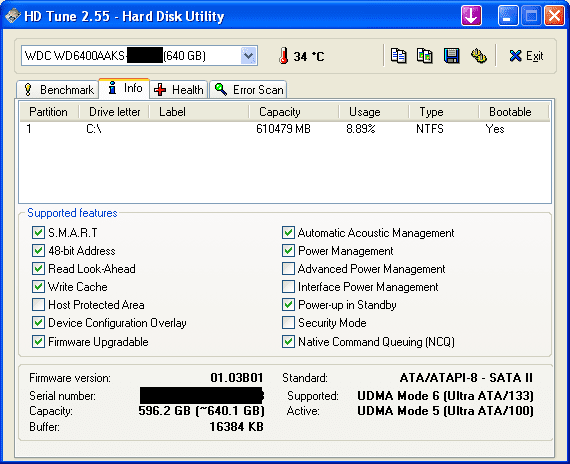This screenshot has width=570, height=464.
Task: Toggle the S.M.A.R.T checkbox
Action: tap(38, 233)
